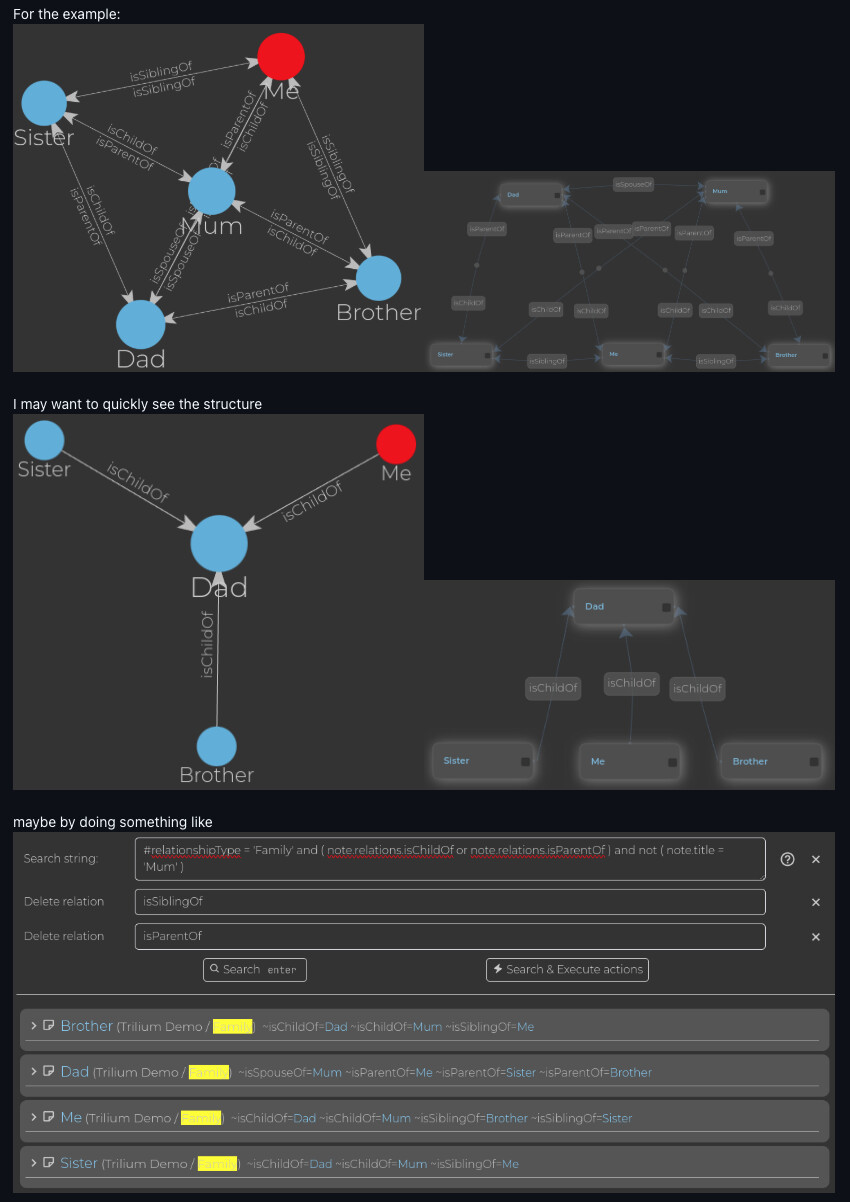Click note icon beside Me result
This screenshot has height=1202, width=850.
tap(48, 1117)
